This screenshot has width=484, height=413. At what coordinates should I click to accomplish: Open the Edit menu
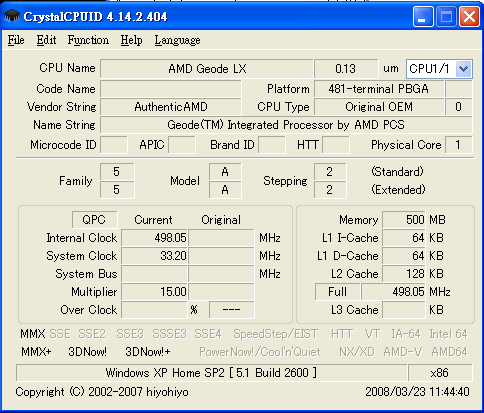[46, 40]
